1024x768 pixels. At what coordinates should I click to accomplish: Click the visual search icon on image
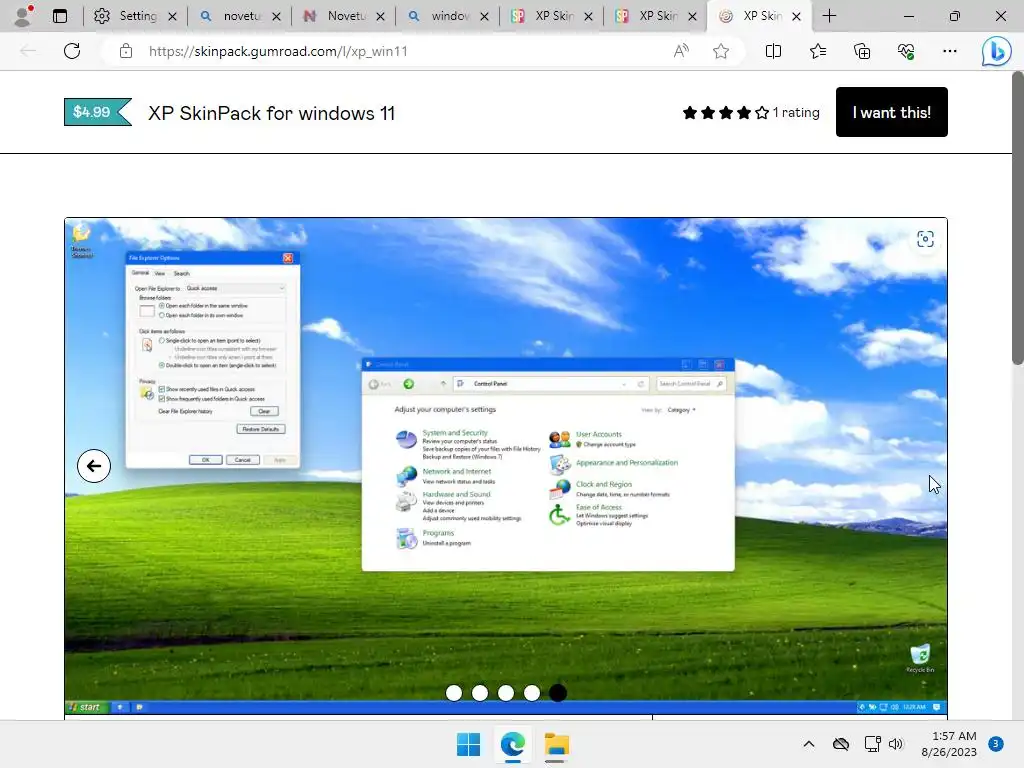point(925,239)
